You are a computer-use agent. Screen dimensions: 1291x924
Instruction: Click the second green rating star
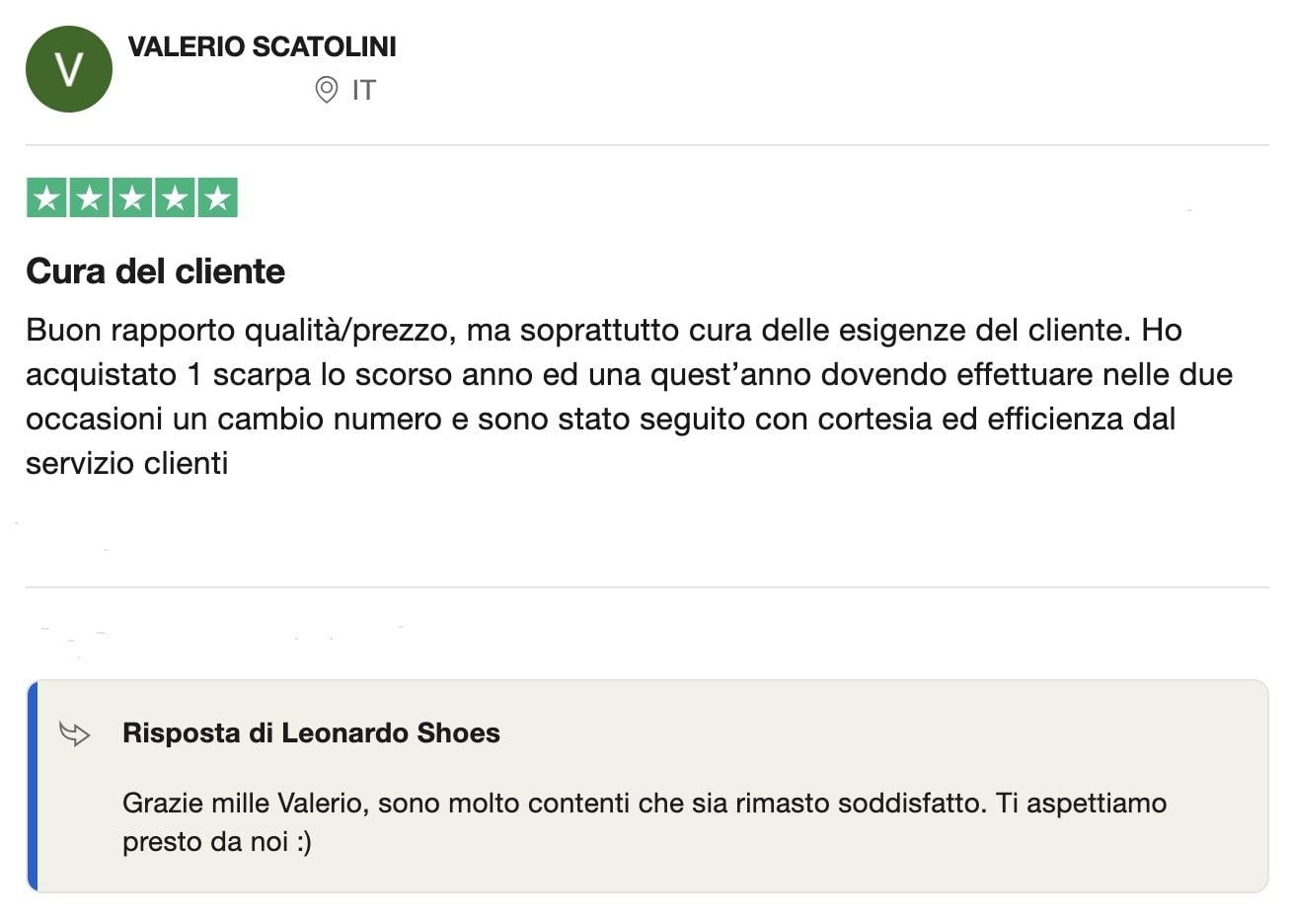click(90, 197)
